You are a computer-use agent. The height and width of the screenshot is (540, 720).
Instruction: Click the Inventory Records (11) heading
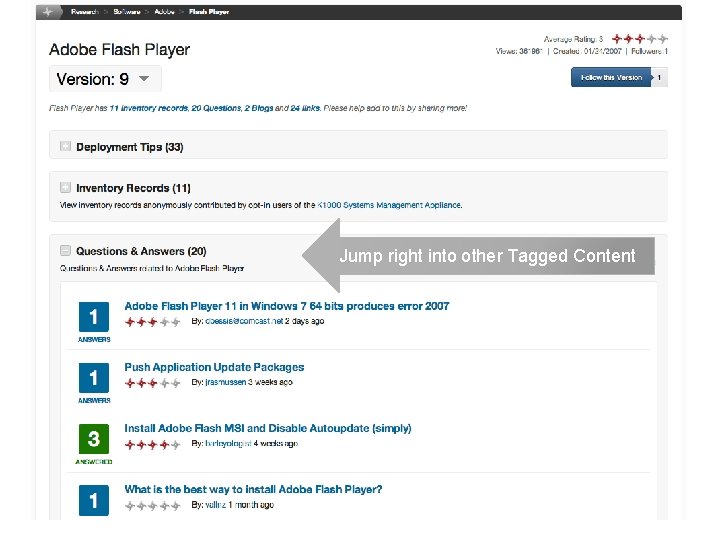tap(133, 188)
